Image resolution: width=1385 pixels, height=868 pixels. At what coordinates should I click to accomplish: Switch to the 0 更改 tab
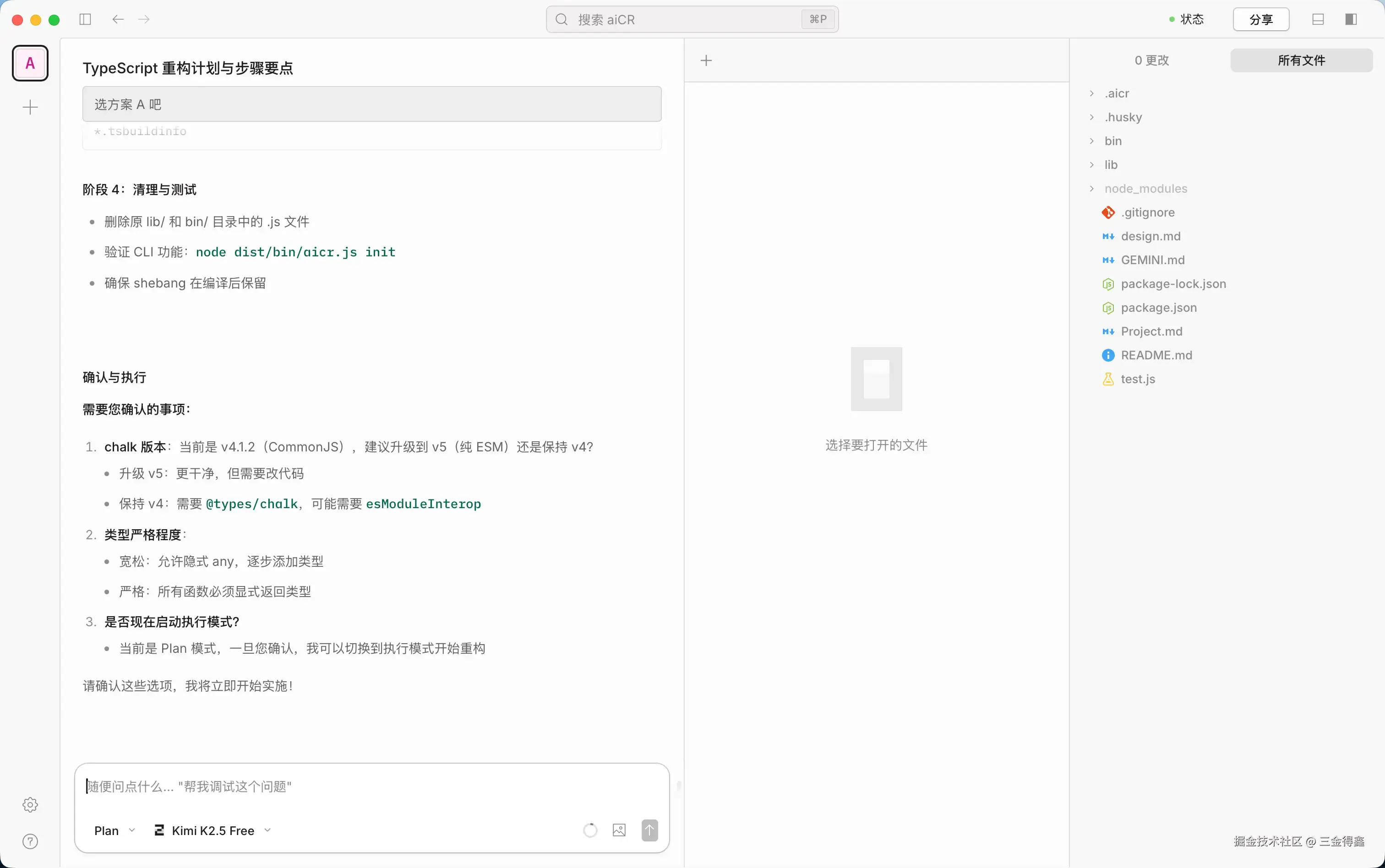click(1151, 60)
